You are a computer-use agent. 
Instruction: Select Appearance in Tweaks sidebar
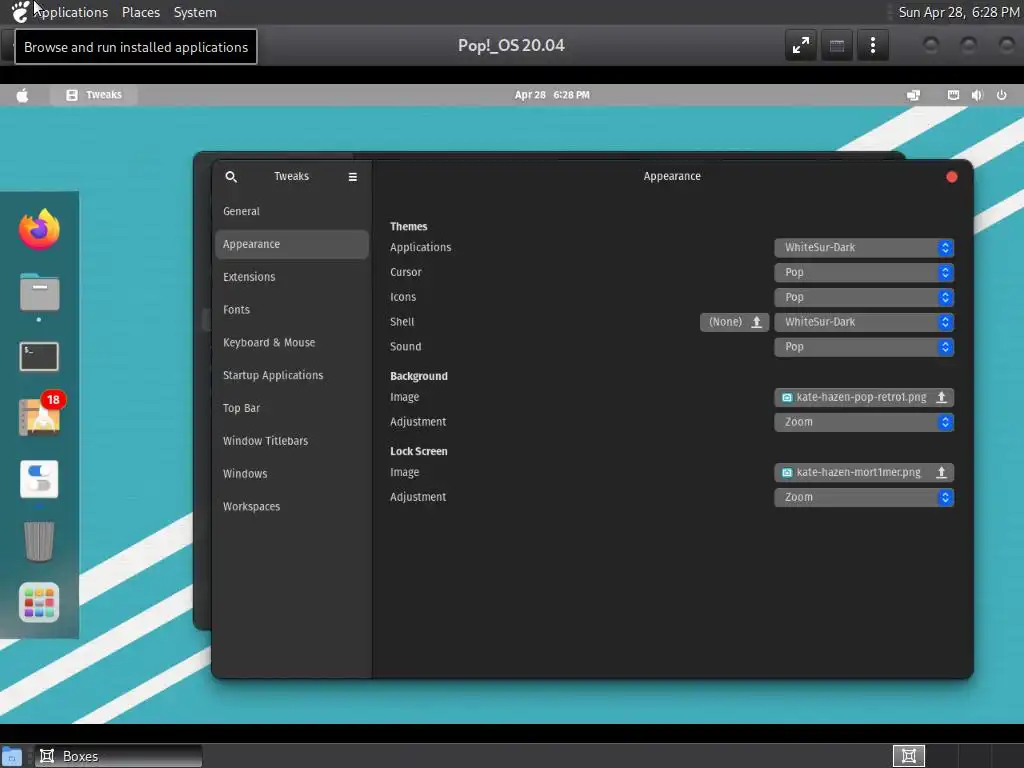pyautogui.click(x=292, y=244)
